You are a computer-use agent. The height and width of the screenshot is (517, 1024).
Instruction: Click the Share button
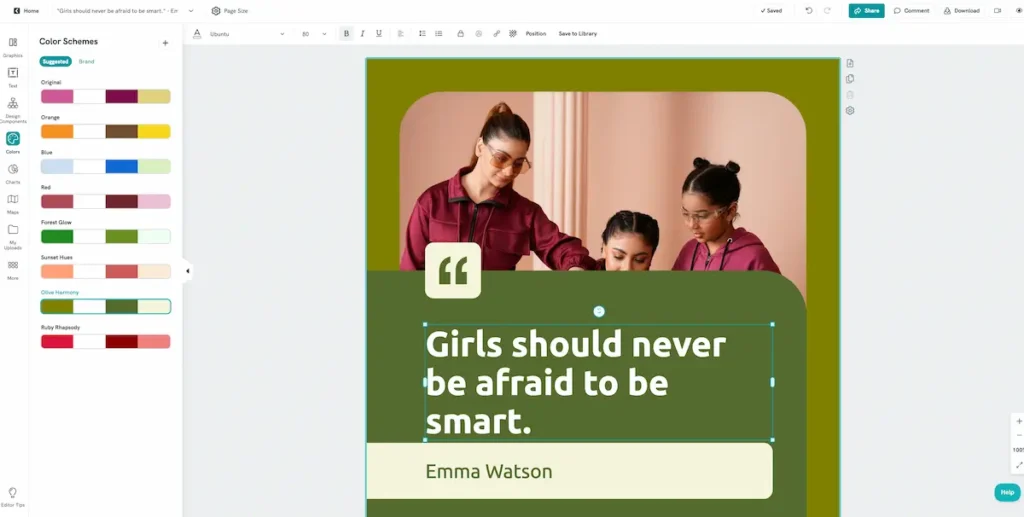point(867,10)
